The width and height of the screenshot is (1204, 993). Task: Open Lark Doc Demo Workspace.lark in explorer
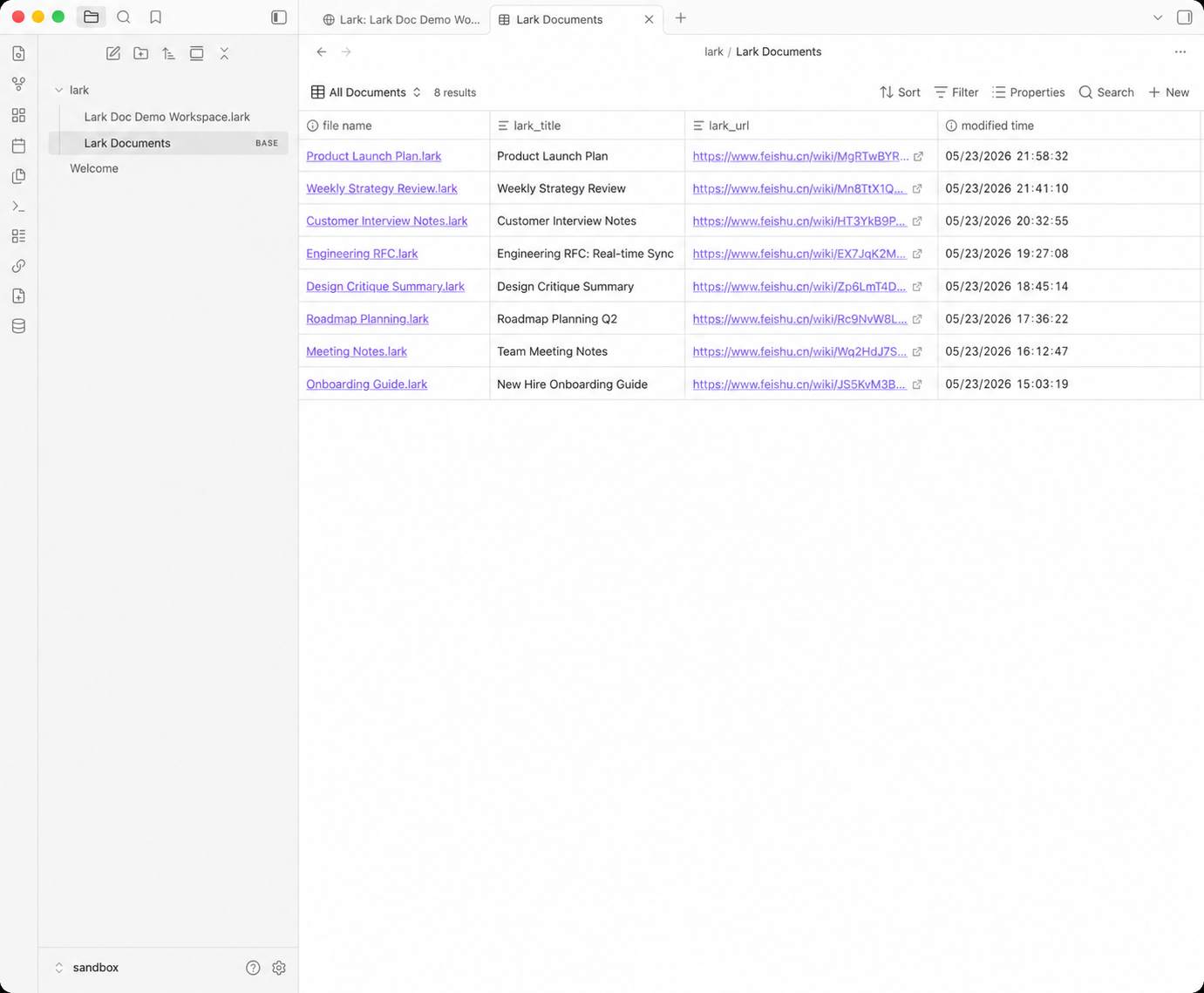pos(167,117)
